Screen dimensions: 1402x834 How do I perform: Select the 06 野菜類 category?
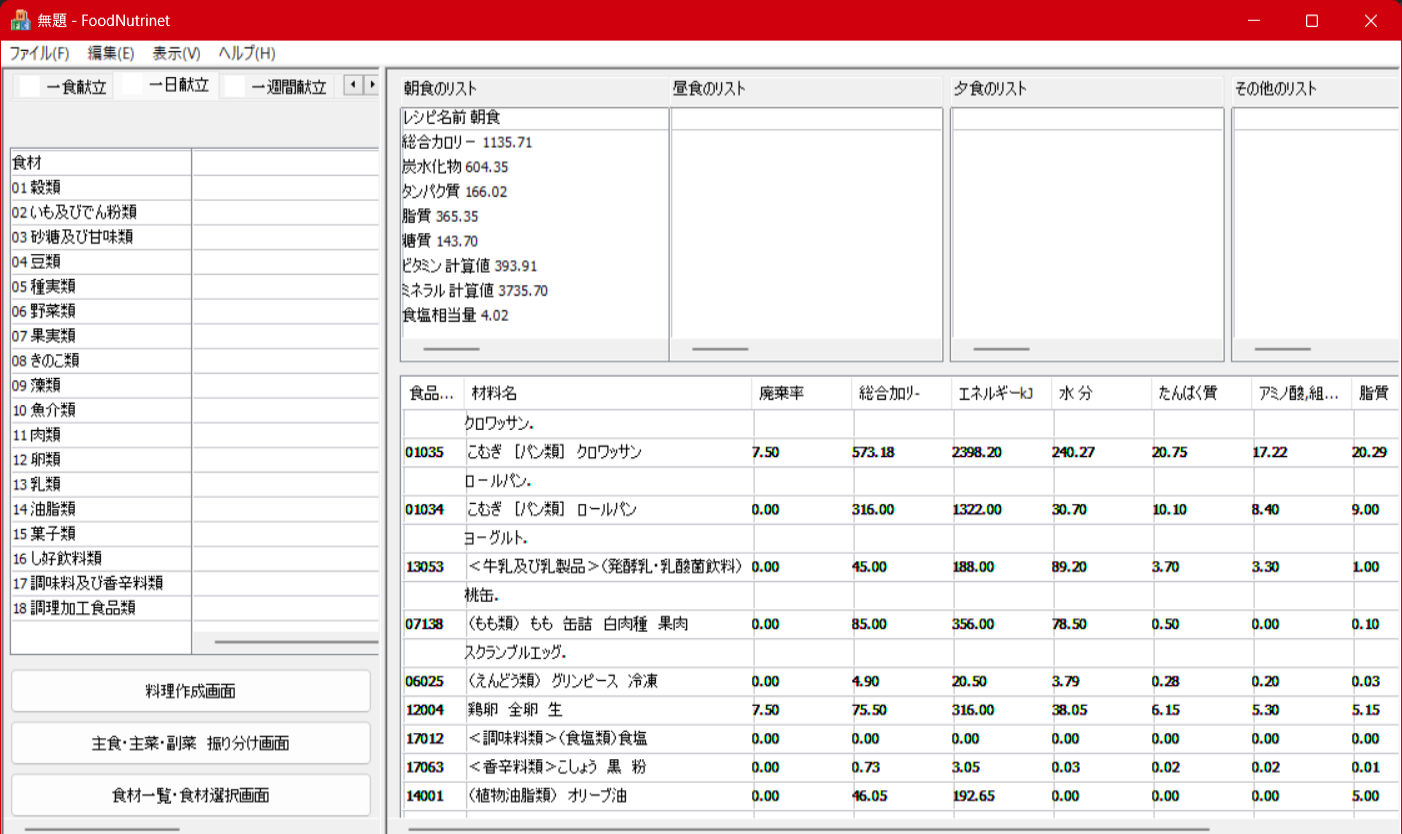(x=101, y=311)
